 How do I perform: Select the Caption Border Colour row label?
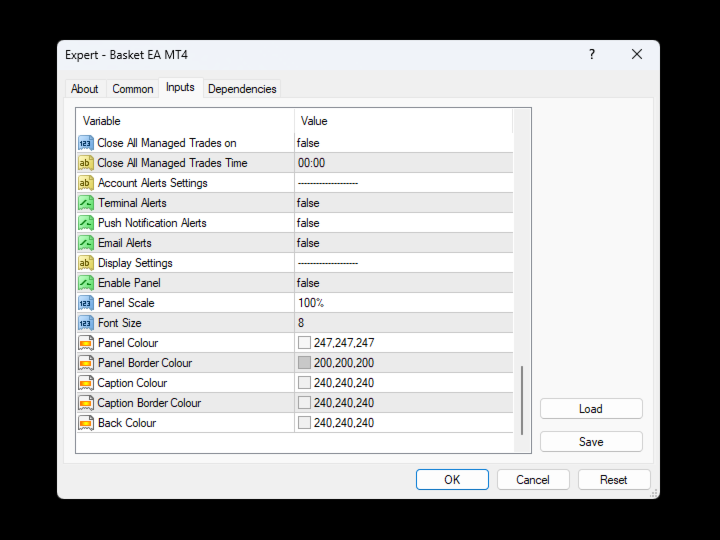(x=149, y=403)
